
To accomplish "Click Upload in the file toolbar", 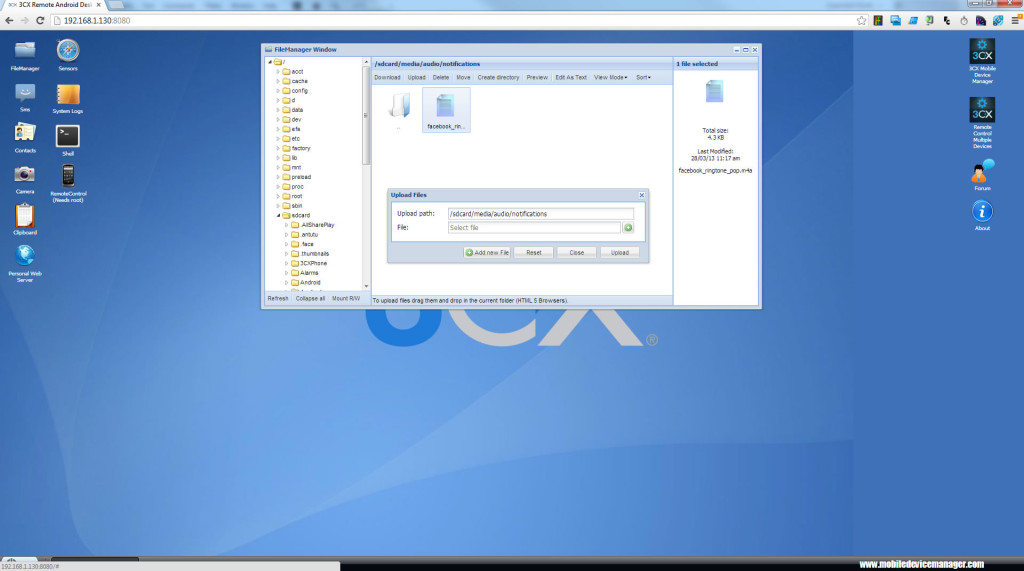I will coord(417,77).
